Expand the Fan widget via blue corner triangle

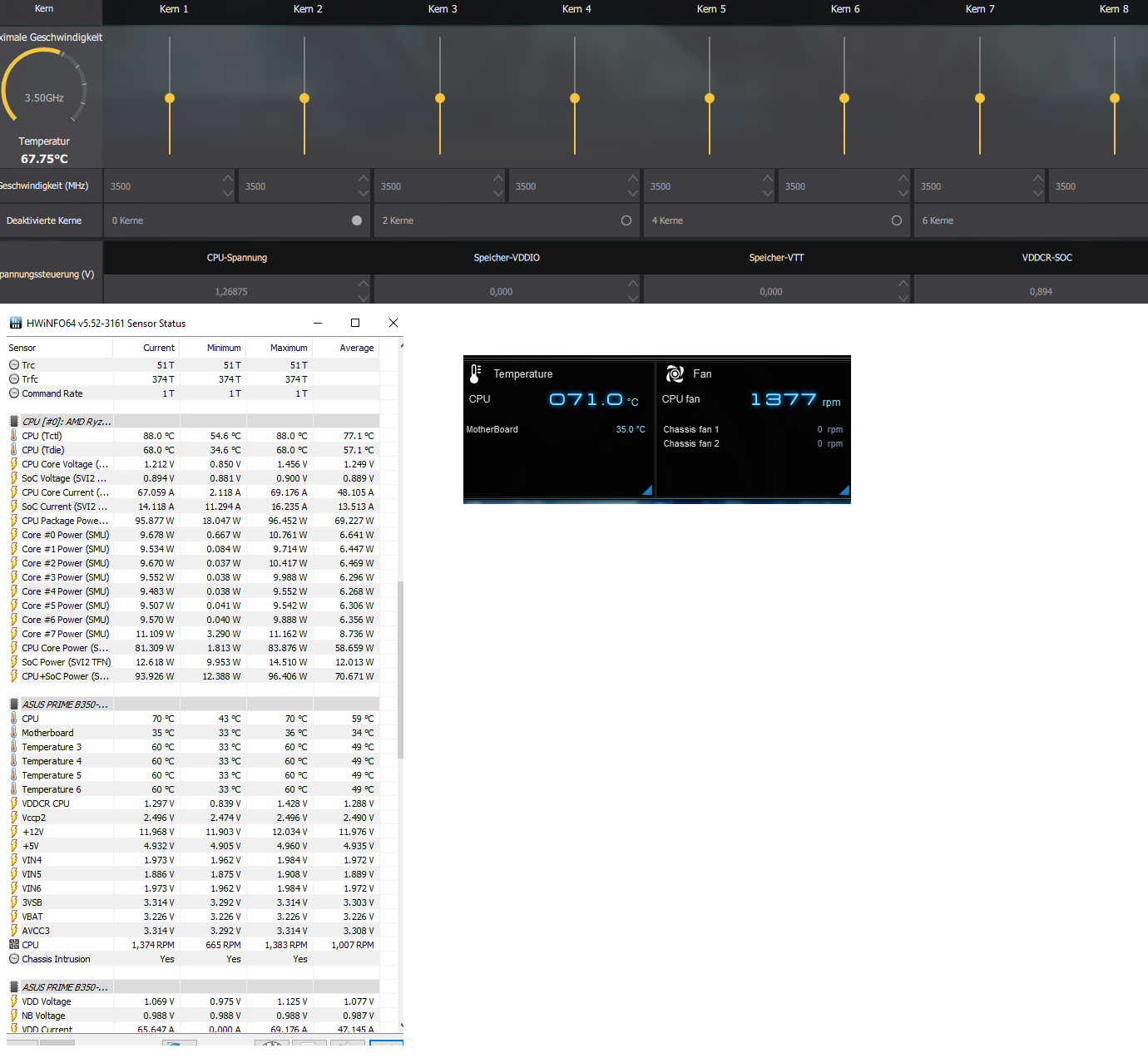pyautogui.click(x=844, y=490)
